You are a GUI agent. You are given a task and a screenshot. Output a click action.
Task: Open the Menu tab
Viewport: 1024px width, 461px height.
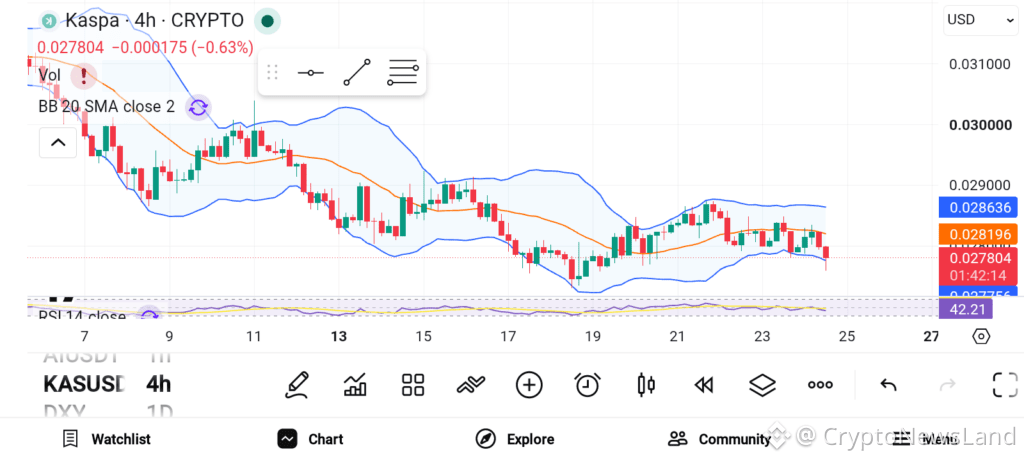coord(926,439)
